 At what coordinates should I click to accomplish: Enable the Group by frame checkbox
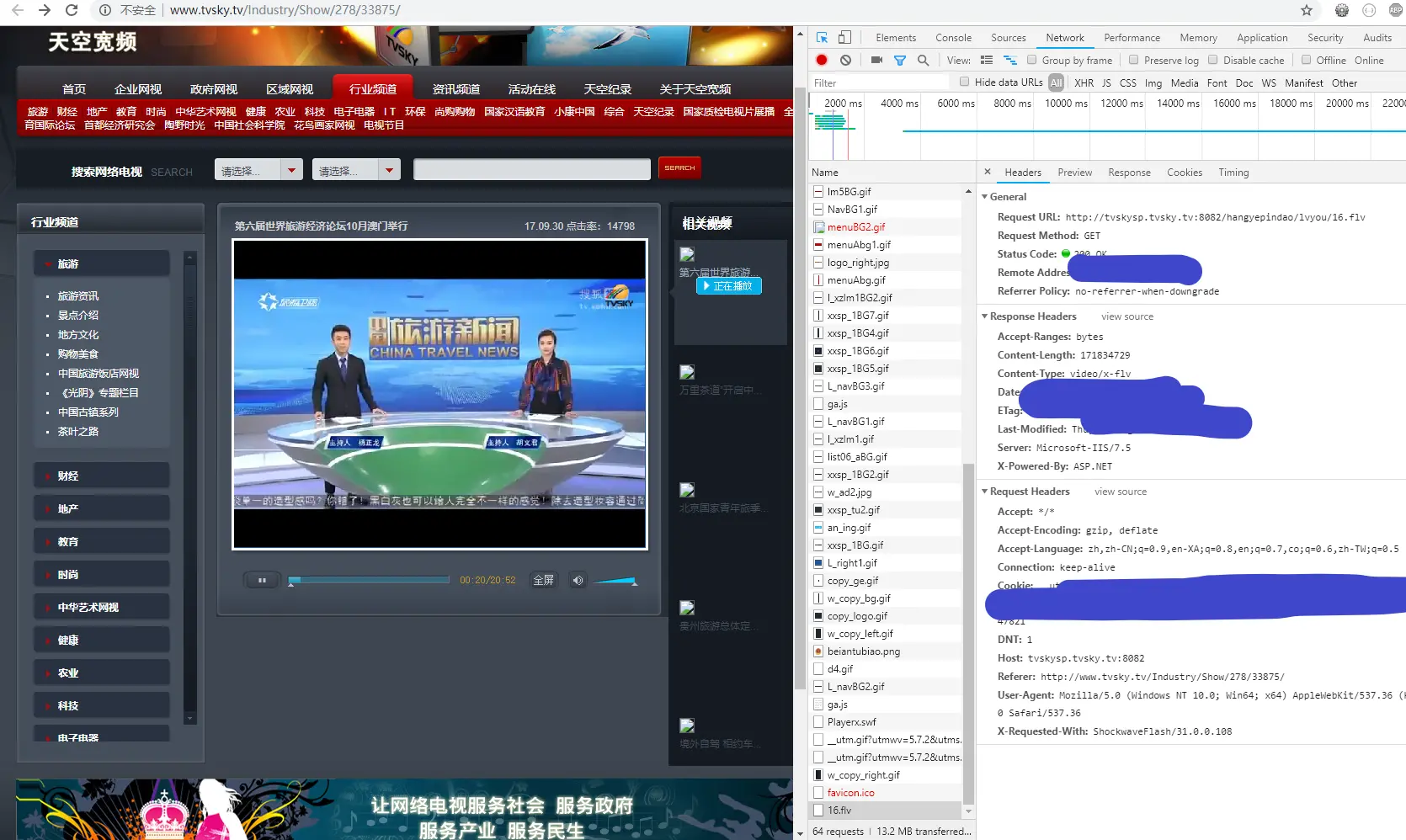click(1031, 60)
